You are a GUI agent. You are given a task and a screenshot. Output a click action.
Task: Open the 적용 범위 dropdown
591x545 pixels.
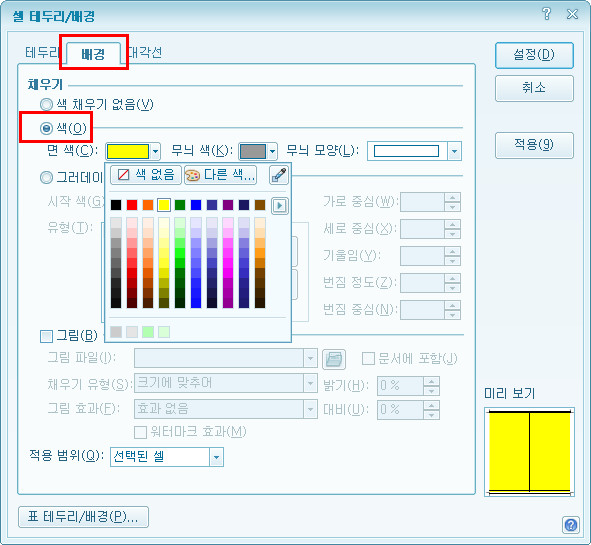click(x=216, y=457)
